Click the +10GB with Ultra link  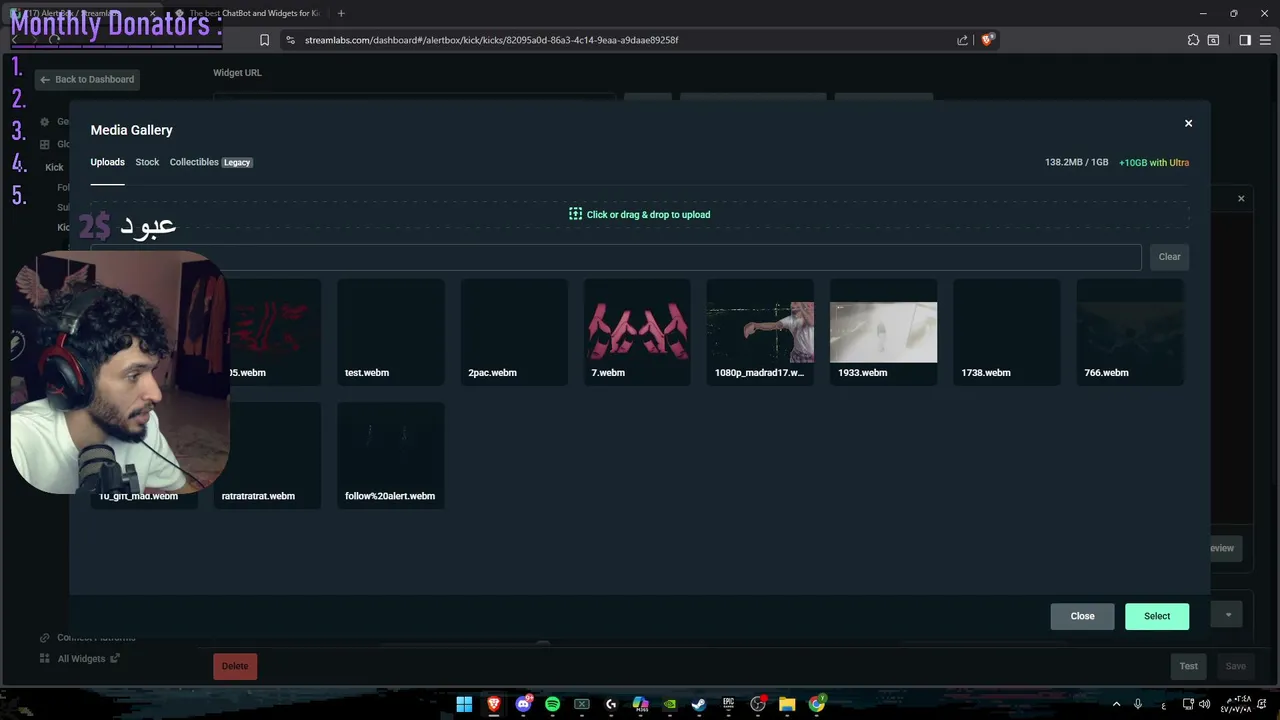1154,162
